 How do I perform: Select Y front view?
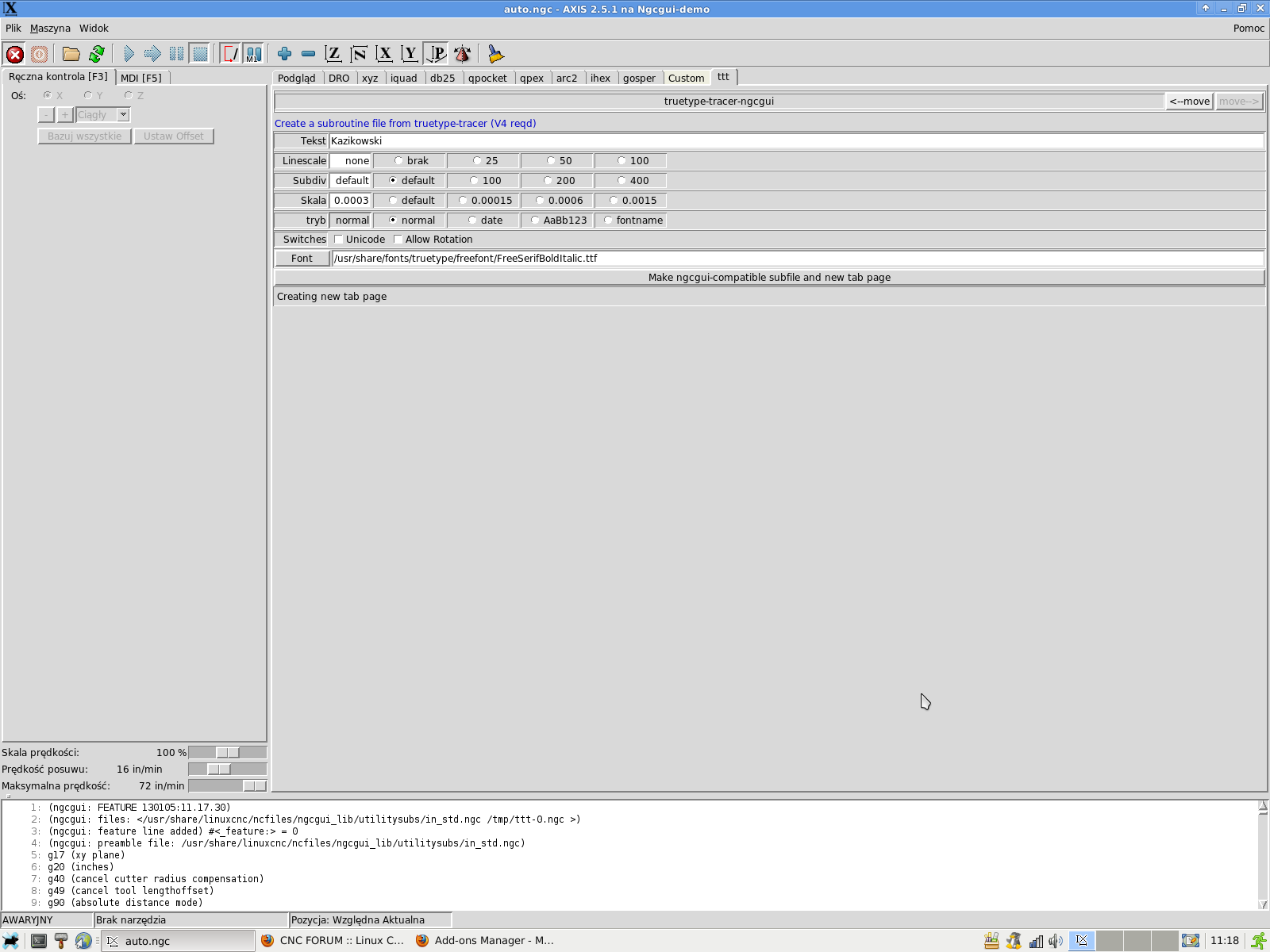tap(410, 54)
